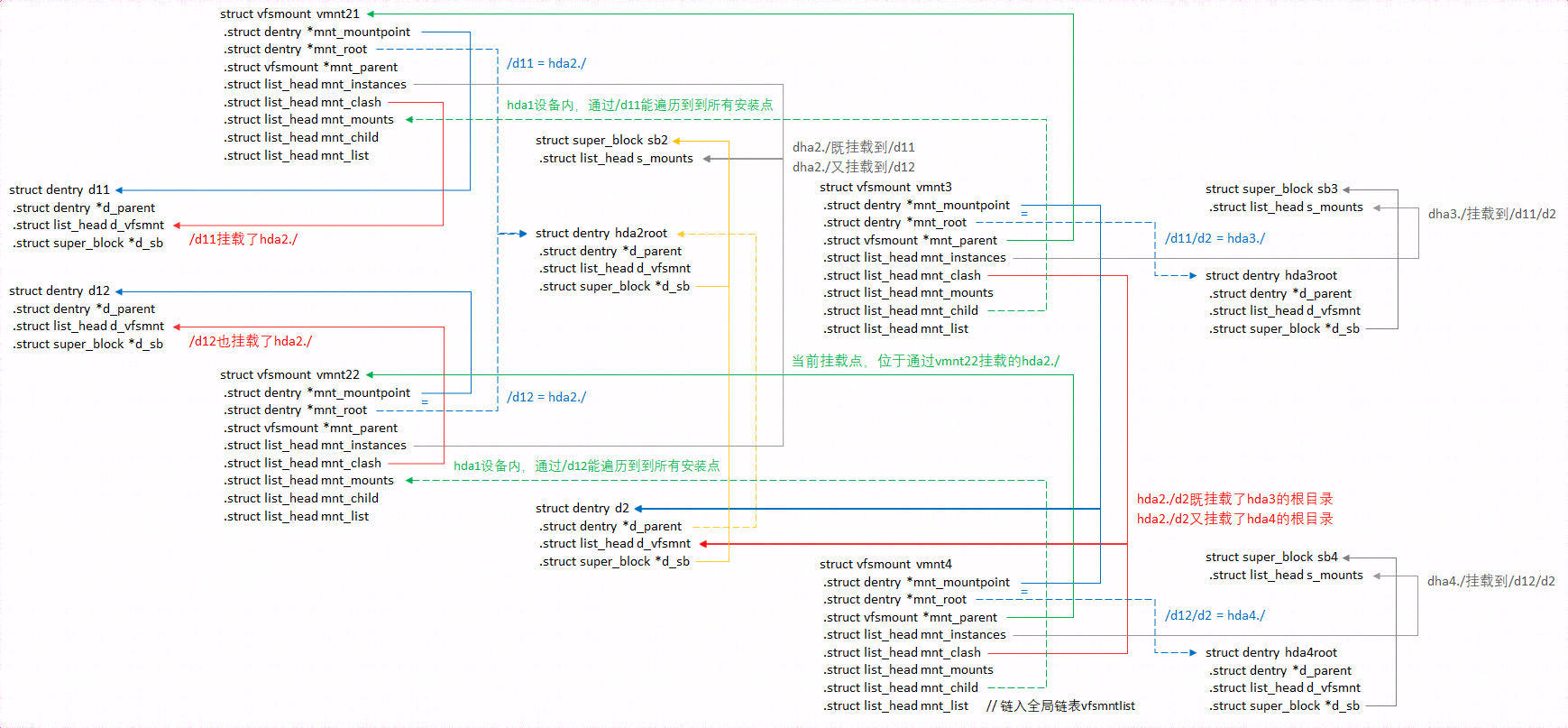Select vmnt22's 'mnt_instances' field
The width and height of the screenshot is (1568, 728).
point(316,445)
